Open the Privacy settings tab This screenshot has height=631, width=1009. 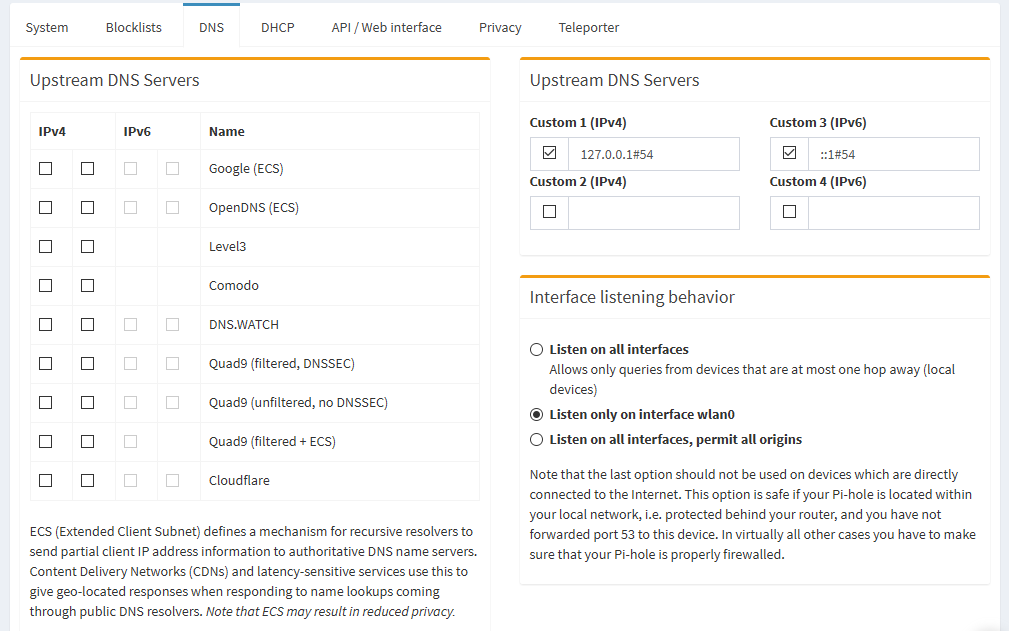499,27
